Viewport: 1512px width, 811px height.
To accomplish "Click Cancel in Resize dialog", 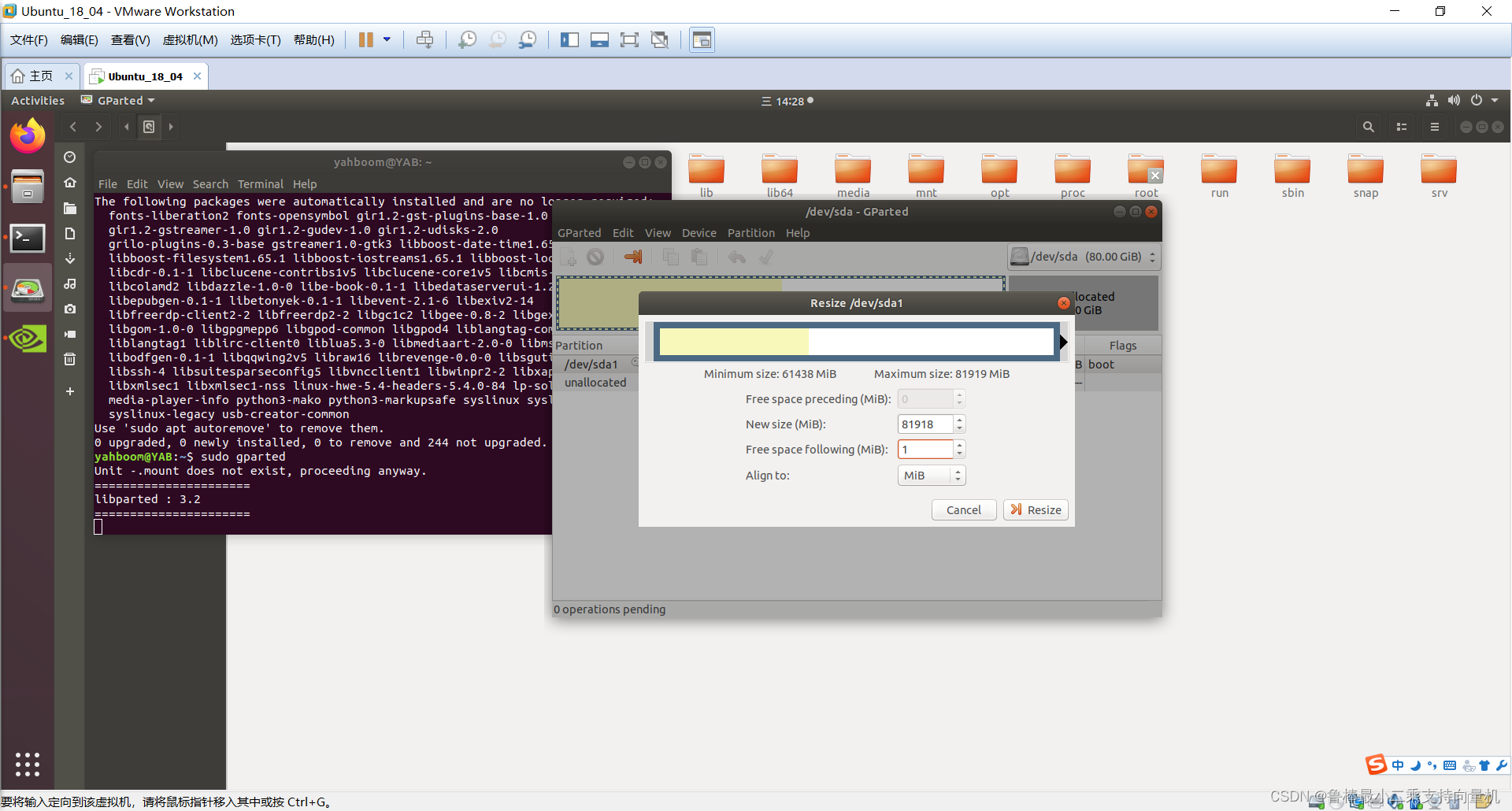I will point(964,510).
